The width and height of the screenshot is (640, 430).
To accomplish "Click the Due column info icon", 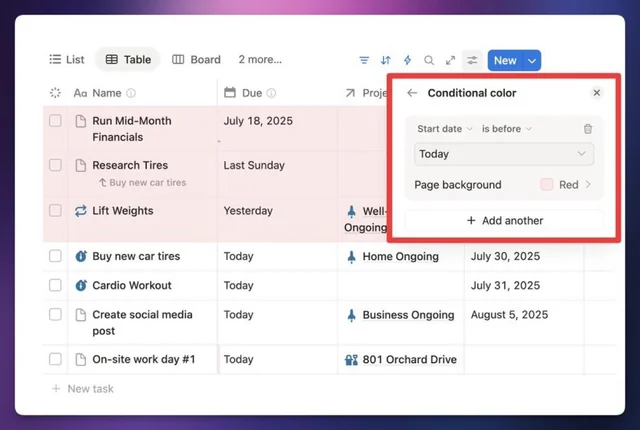I will coord(271,93).
